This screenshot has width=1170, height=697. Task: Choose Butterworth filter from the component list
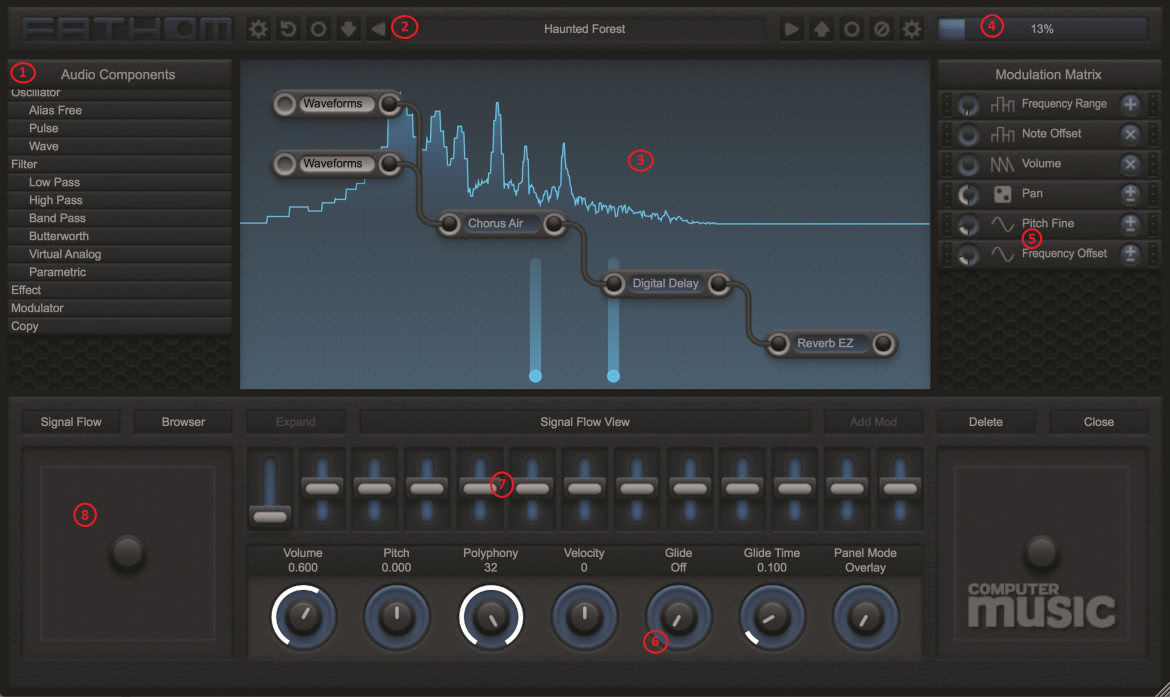tap(119, 237)
